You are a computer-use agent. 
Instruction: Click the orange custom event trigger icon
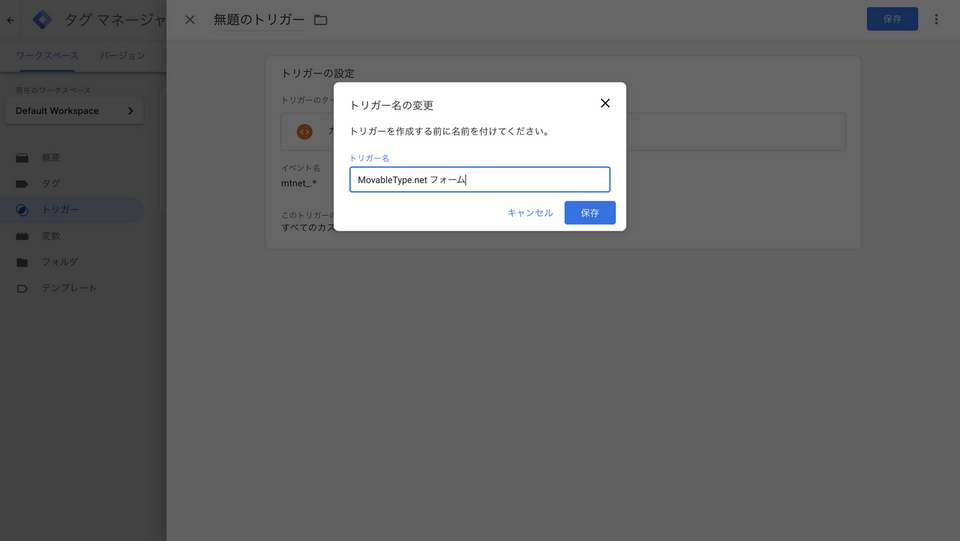click(x=305, y=131)
